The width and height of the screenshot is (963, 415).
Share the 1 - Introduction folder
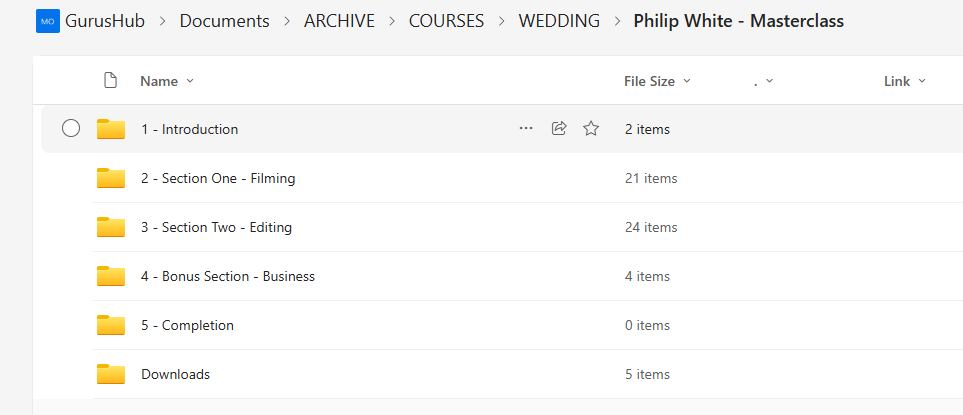click(x=559, y=129)
